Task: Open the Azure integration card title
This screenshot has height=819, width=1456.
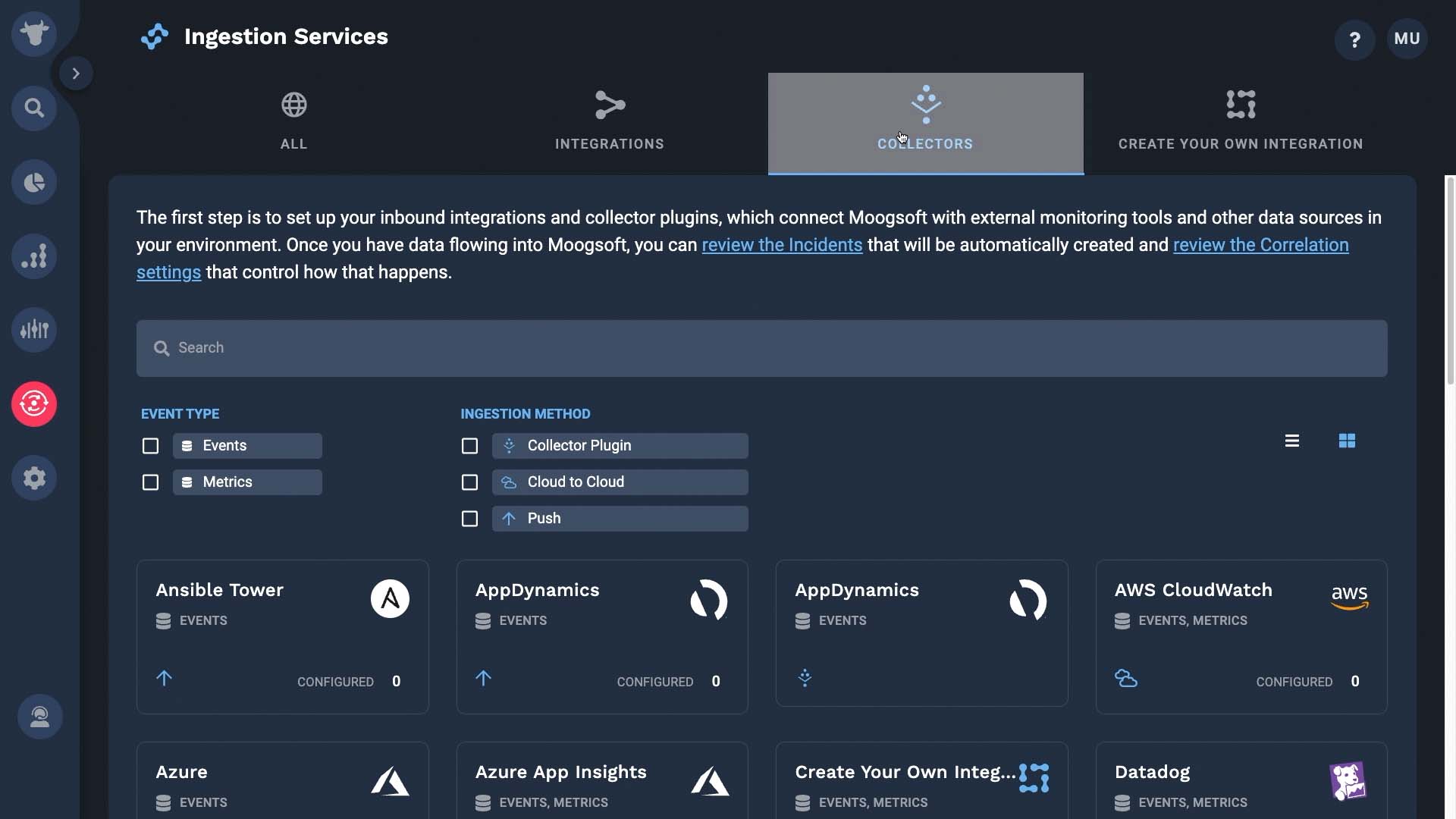Action: tap(181, 772)
